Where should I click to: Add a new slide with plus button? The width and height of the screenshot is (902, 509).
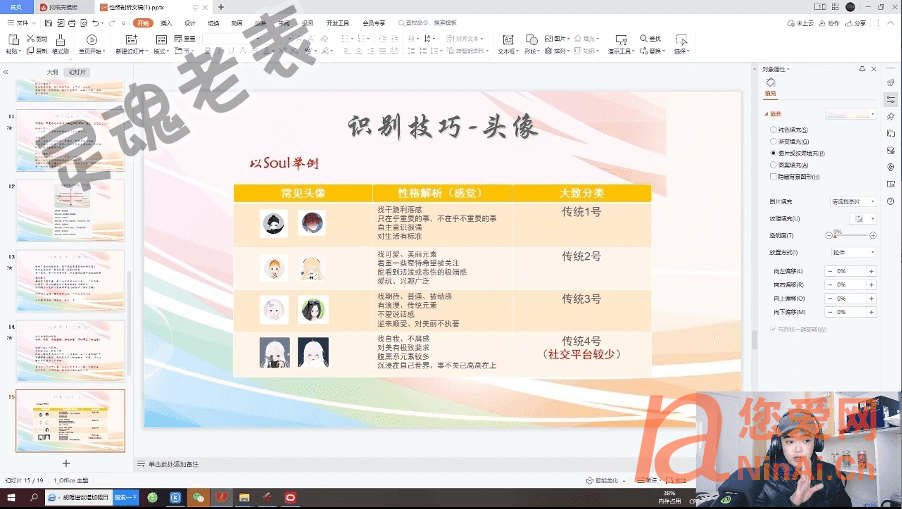coord(66,464)
